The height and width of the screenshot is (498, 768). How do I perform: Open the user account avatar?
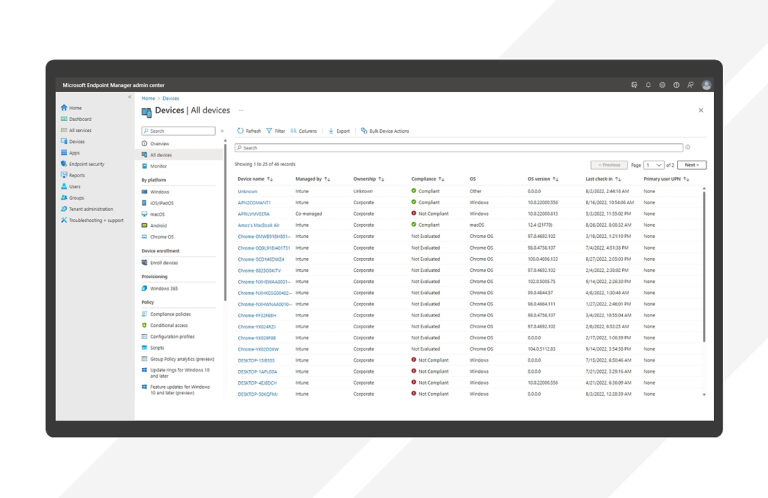706,85
